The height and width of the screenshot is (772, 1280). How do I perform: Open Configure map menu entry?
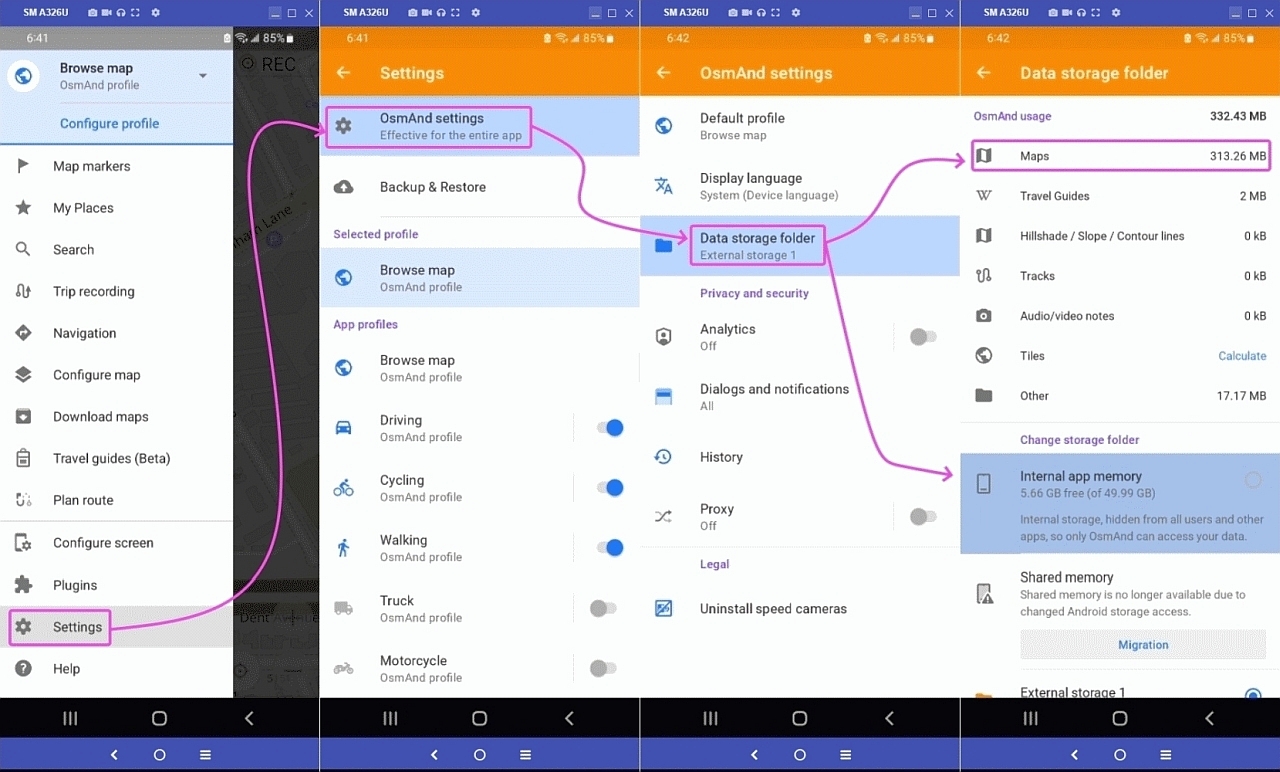[x=116, y=375]
